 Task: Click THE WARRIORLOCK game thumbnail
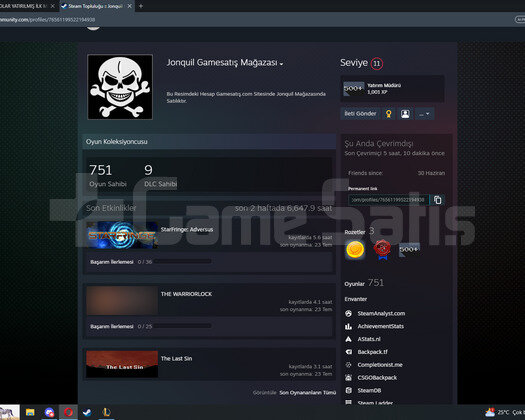click(122, 300)
